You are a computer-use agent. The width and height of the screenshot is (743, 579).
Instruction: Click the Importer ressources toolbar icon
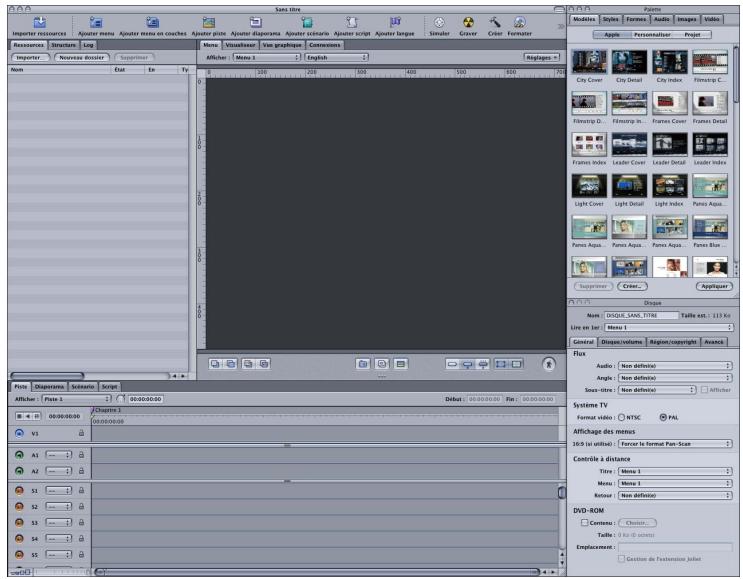pyautogui.click(x=39, y=22)
